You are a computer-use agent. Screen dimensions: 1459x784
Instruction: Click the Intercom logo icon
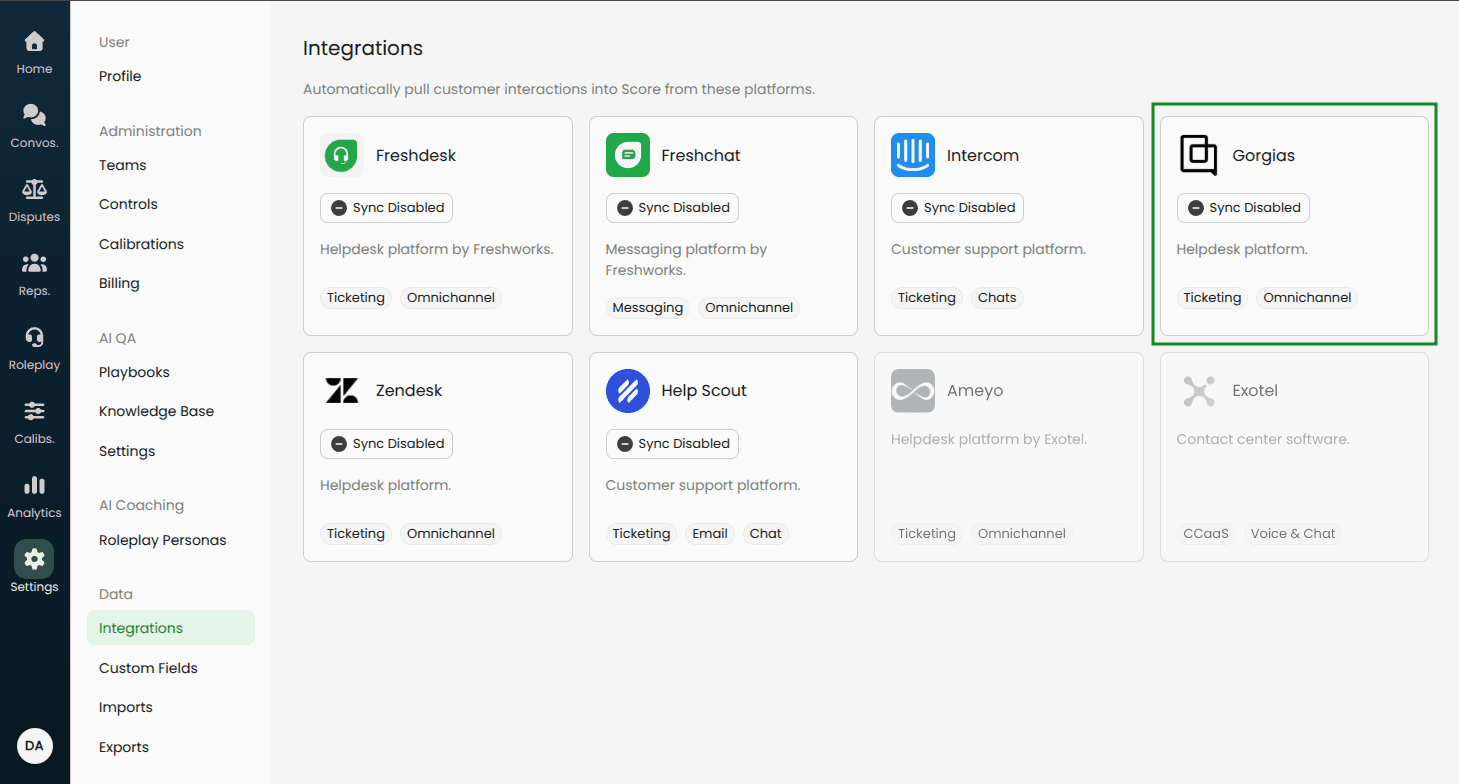pos(913,155)
